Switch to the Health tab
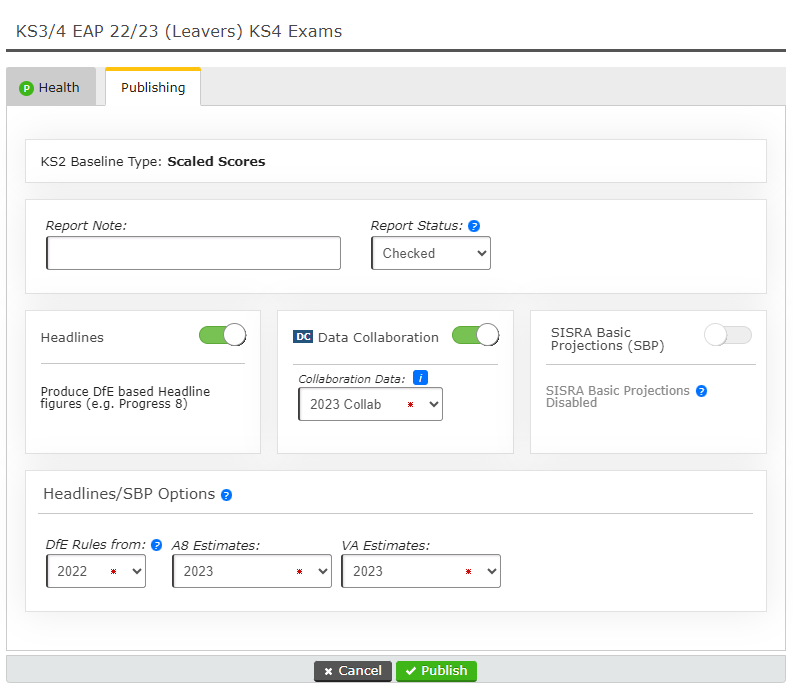 click(51, 88)
